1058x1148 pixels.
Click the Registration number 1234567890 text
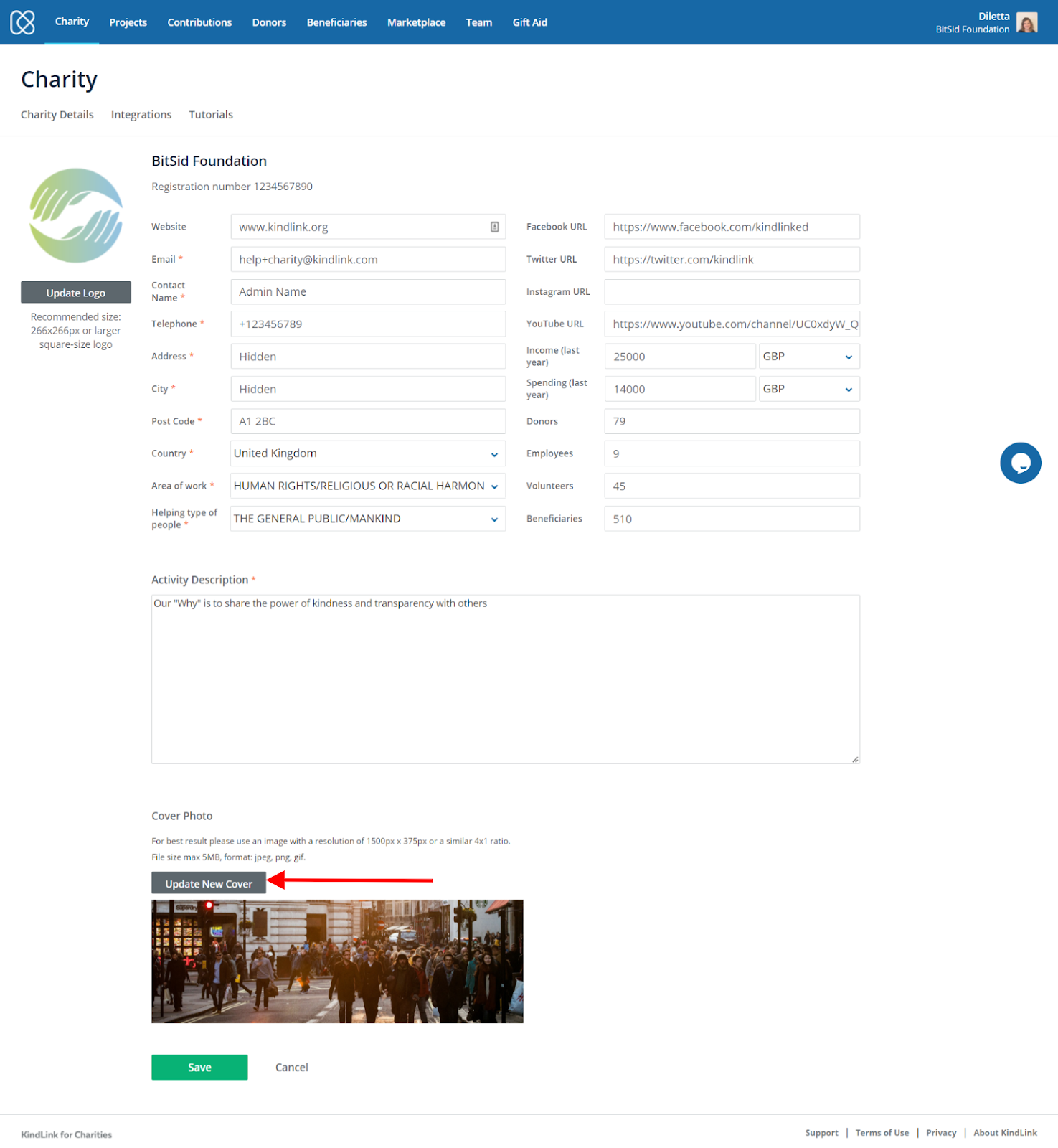232,187
